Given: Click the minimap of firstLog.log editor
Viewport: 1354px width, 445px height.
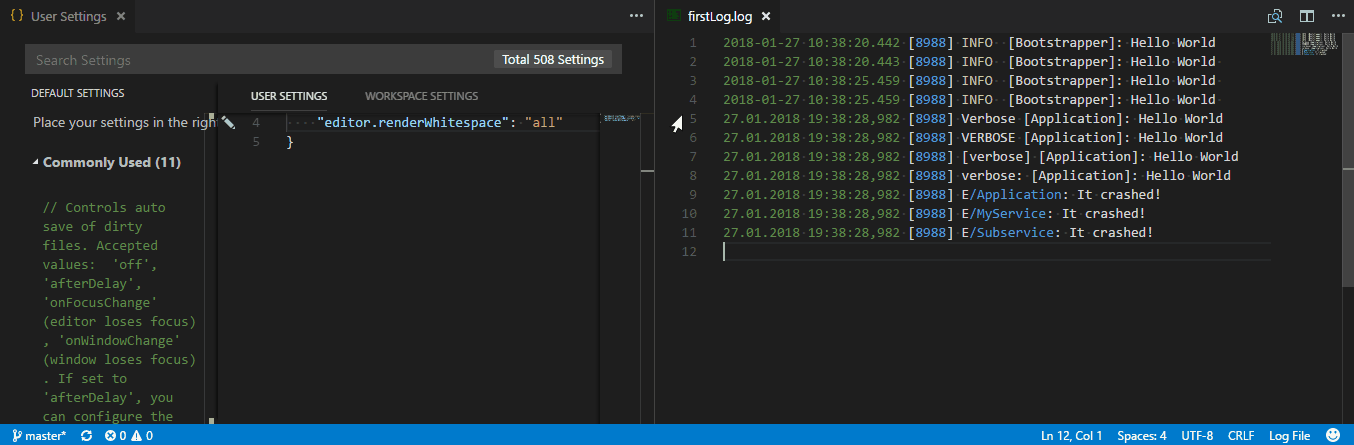Looking at the screenshot, I should pyautogui.click(x=1304, y=43).
